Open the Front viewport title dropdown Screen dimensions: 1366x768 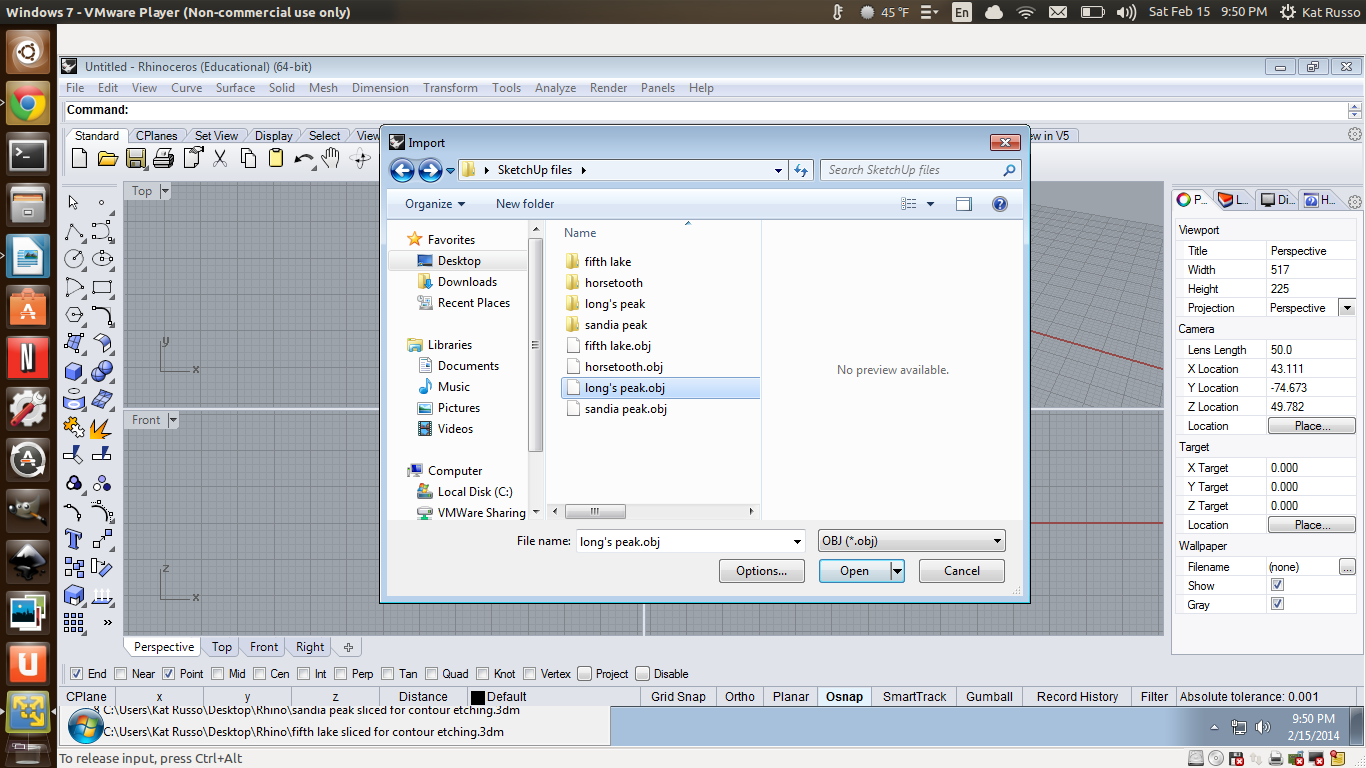[x=173, y=420]
